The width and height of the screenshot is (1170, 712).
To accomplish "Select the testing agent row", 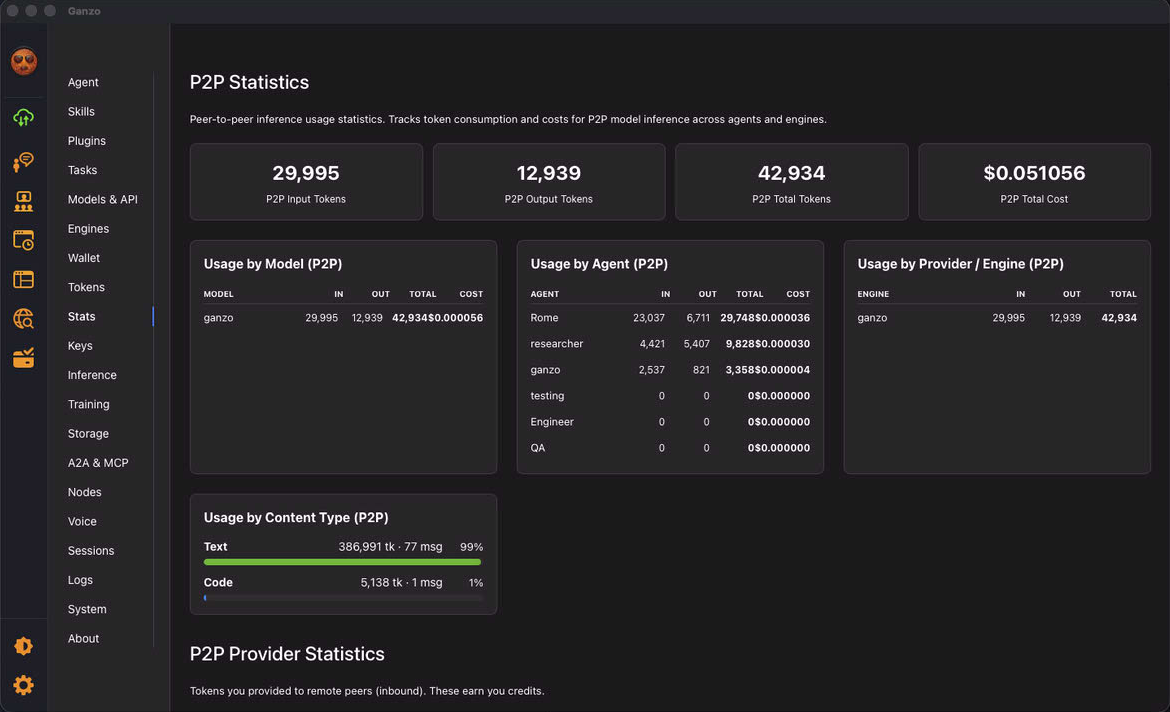I will 670,396.
